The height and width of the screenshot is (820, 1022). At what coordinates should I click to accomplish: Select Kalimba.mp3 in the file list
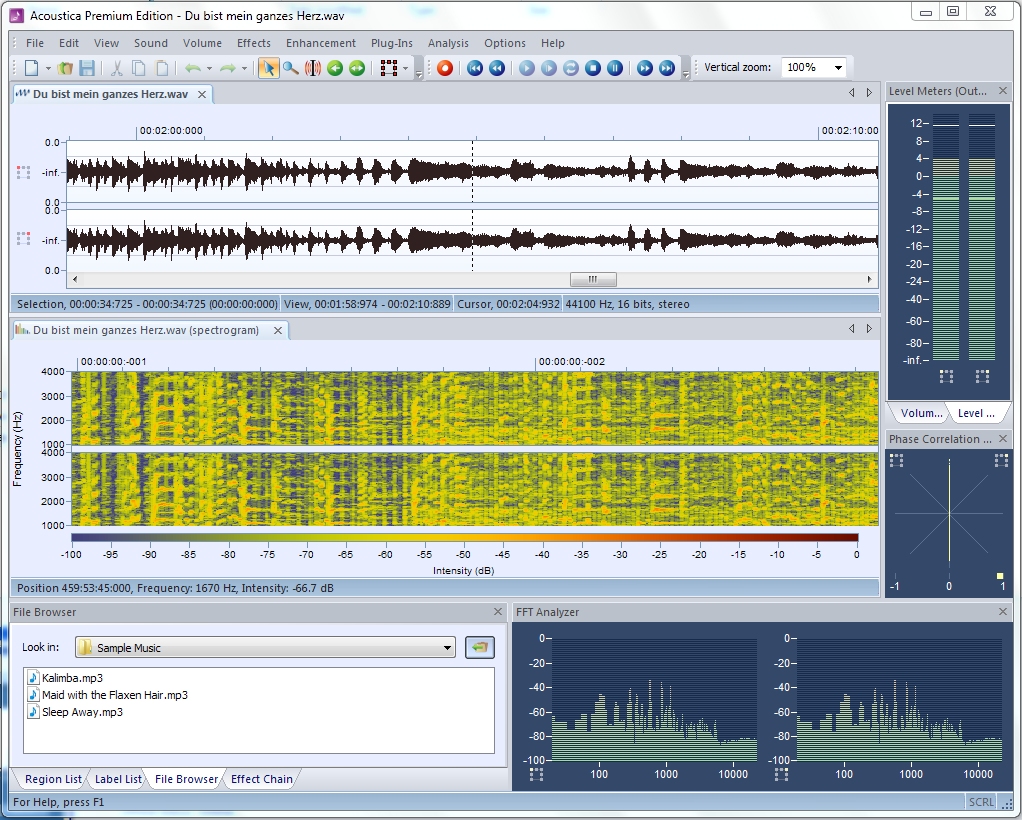coord(72,678)
